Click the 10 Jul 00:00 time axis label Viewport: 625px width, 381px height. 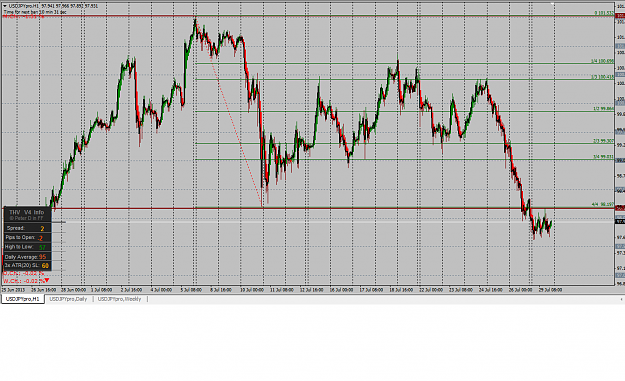(251, 290)
